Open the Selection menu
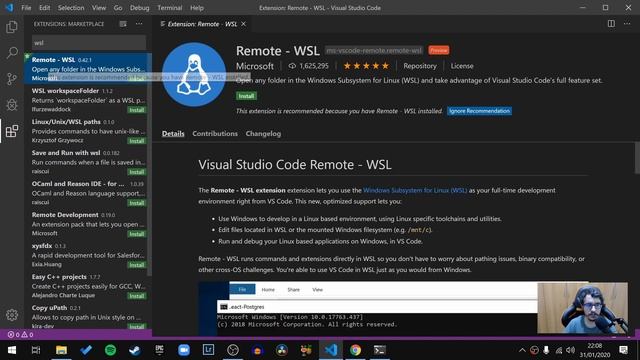The width and height of the screenshot is (640, 360). (71, 8)
